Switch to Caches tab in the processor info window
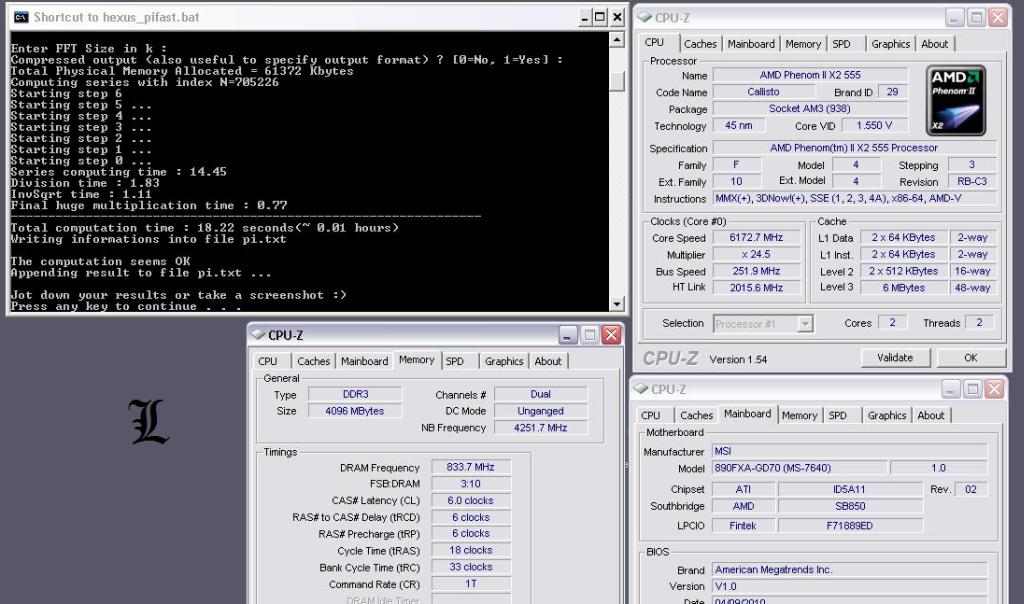The image size is (1024, 604). (700, 44)
